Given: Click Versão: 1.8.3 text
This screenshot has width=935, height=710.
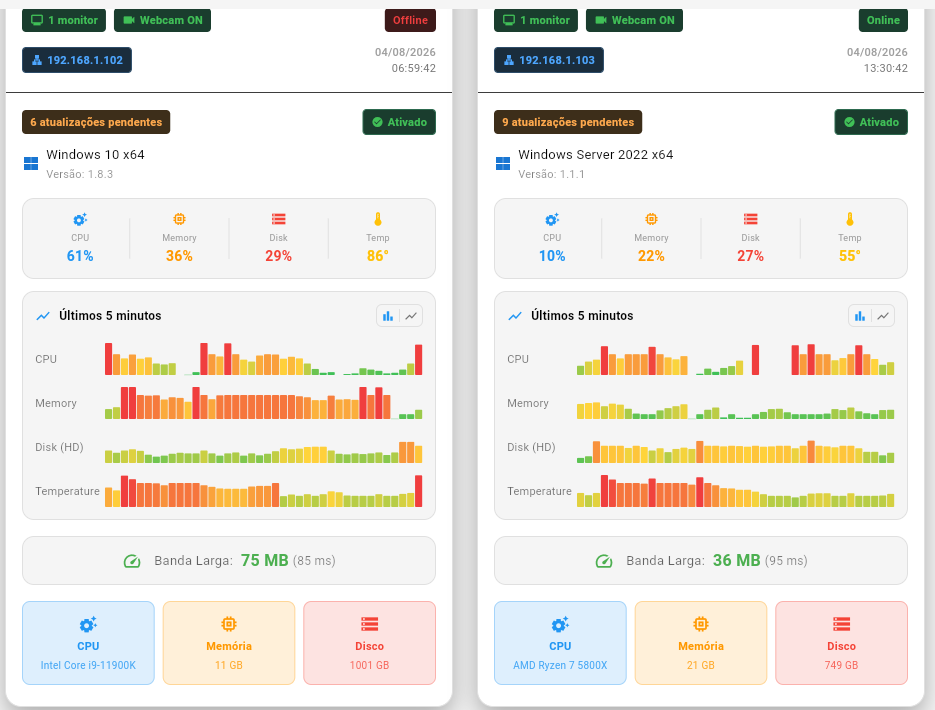Looking at the screenshot, I should coord(80,174).
